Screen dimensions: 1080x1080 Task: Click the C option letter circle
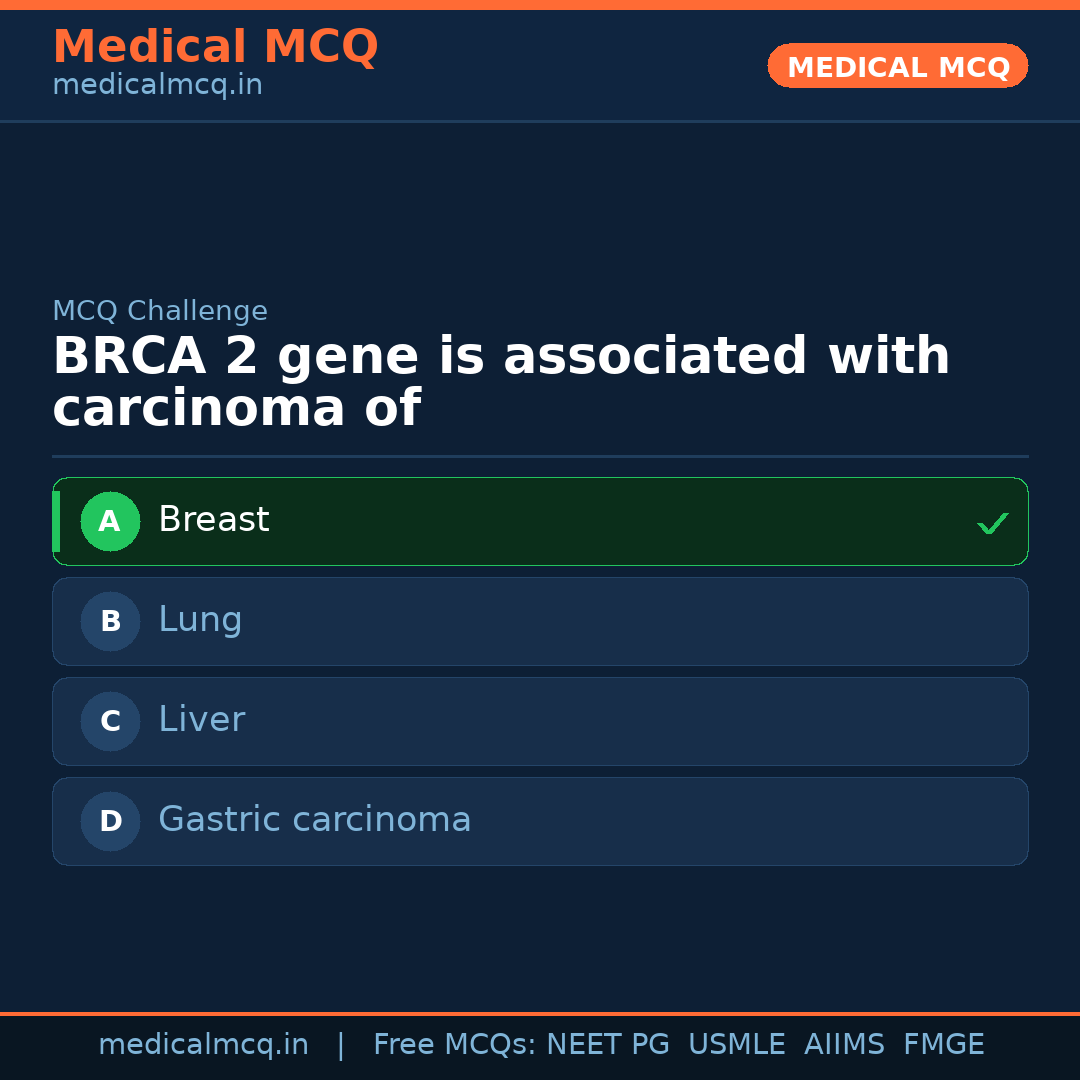coord(110,721)
